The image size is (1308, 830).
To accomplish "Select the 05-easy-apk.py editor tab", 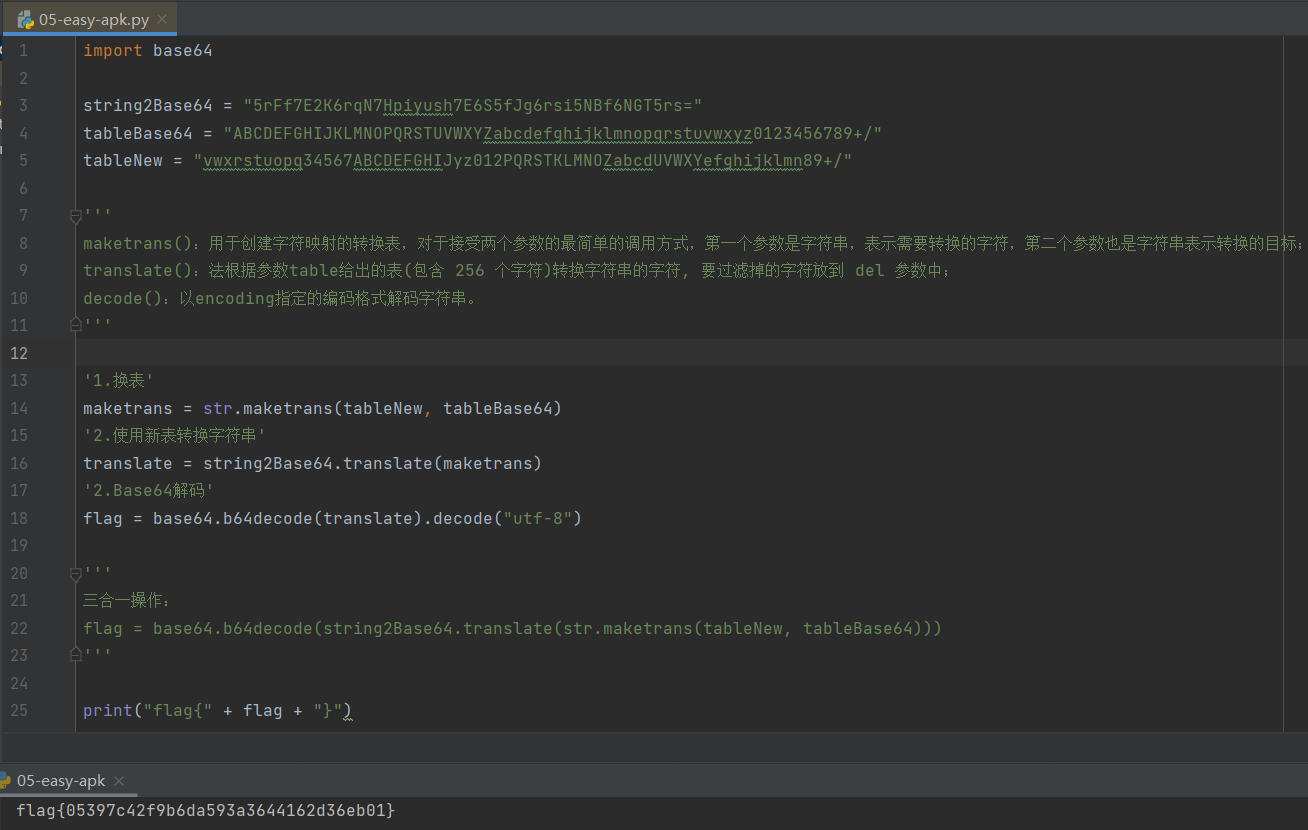I will 92,19.
